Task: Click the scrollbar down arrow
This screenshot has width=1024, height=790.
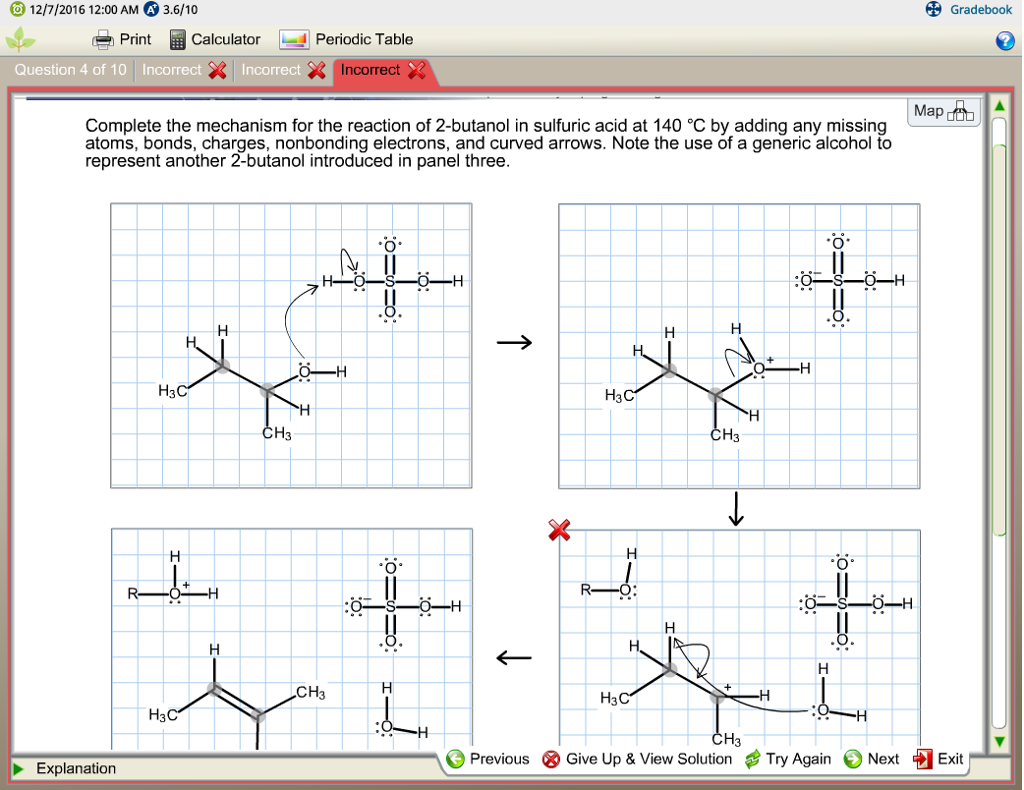Action: point(997,741)
